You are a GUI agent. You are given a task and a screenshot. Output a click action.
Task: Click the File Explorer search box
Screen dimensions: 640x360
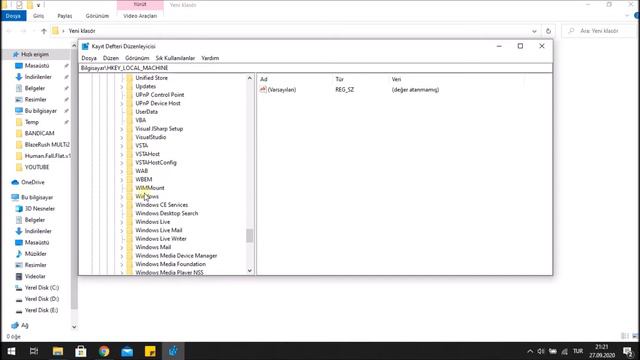[x=598, y=31]
